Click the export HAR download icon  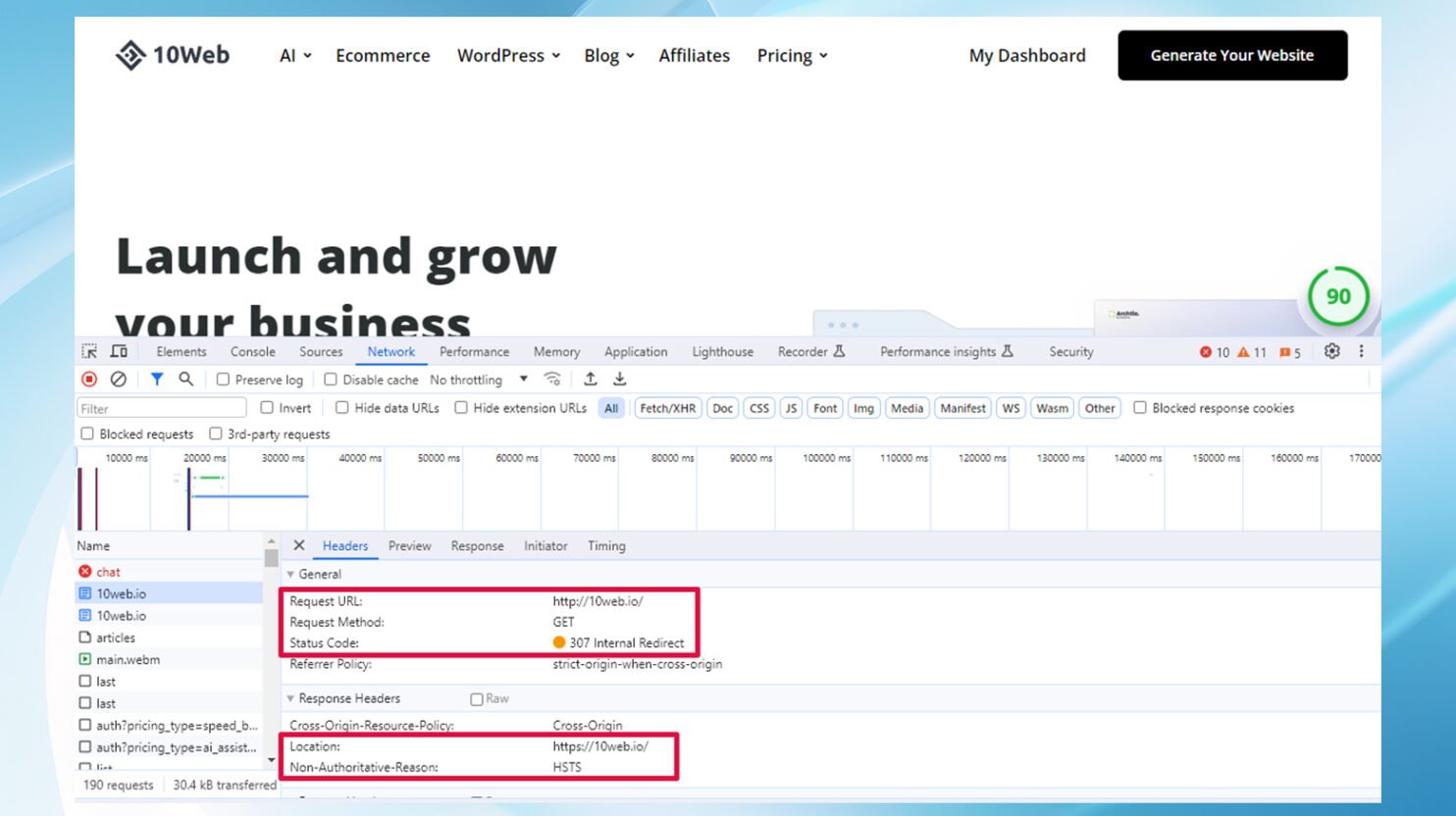coord(620,380)
